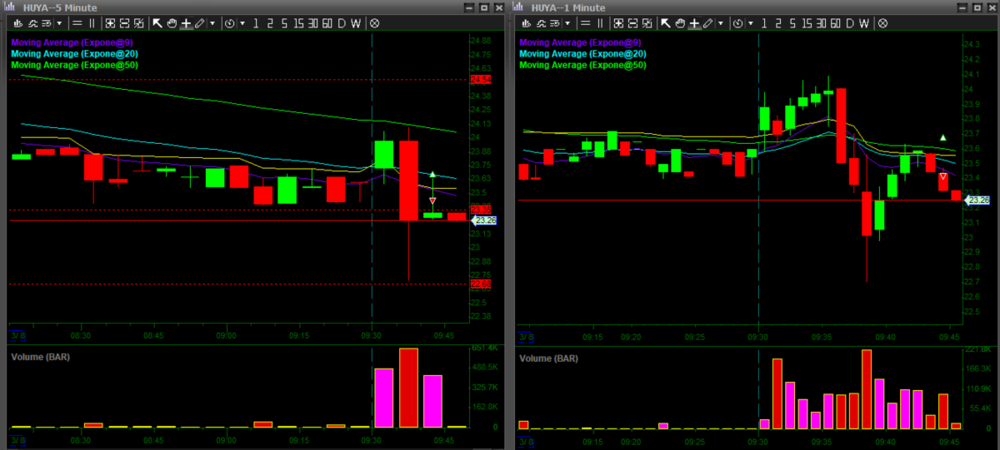Click Moving Average (Expone@9) label in 5 Minute chart
Image resolution: width=1000 pixels, height=450 pixels.
(74, 43)
